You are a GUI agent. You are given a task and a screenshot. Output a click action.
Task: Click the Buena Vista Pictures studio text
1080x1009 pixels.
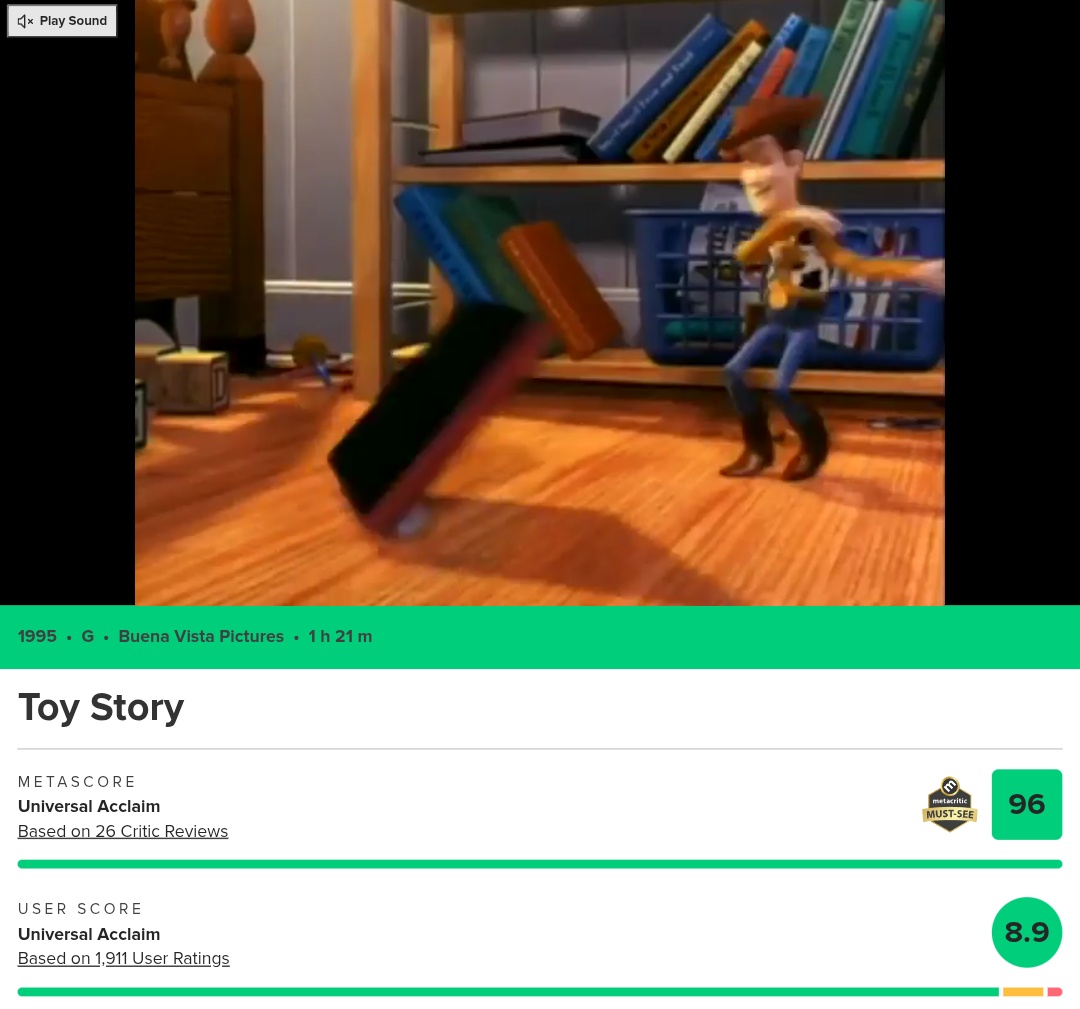(201, 636)
